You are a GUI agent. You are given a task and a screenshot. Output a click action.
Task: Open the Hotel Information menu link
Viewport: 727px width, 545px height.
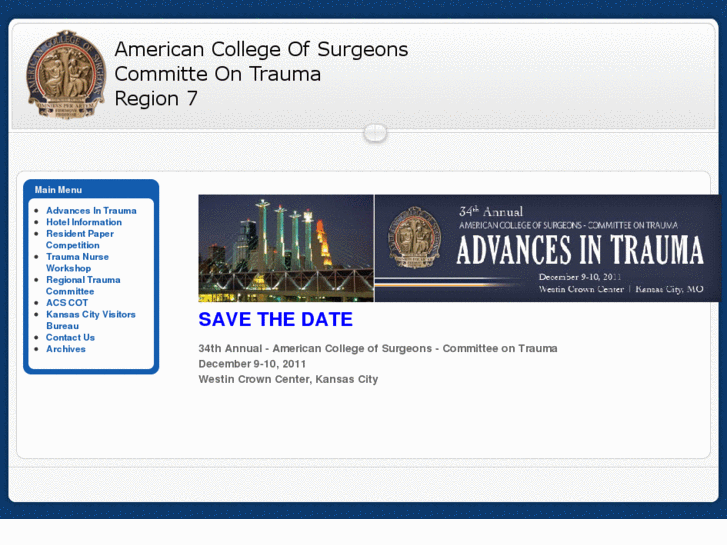[x=84, y=222]
